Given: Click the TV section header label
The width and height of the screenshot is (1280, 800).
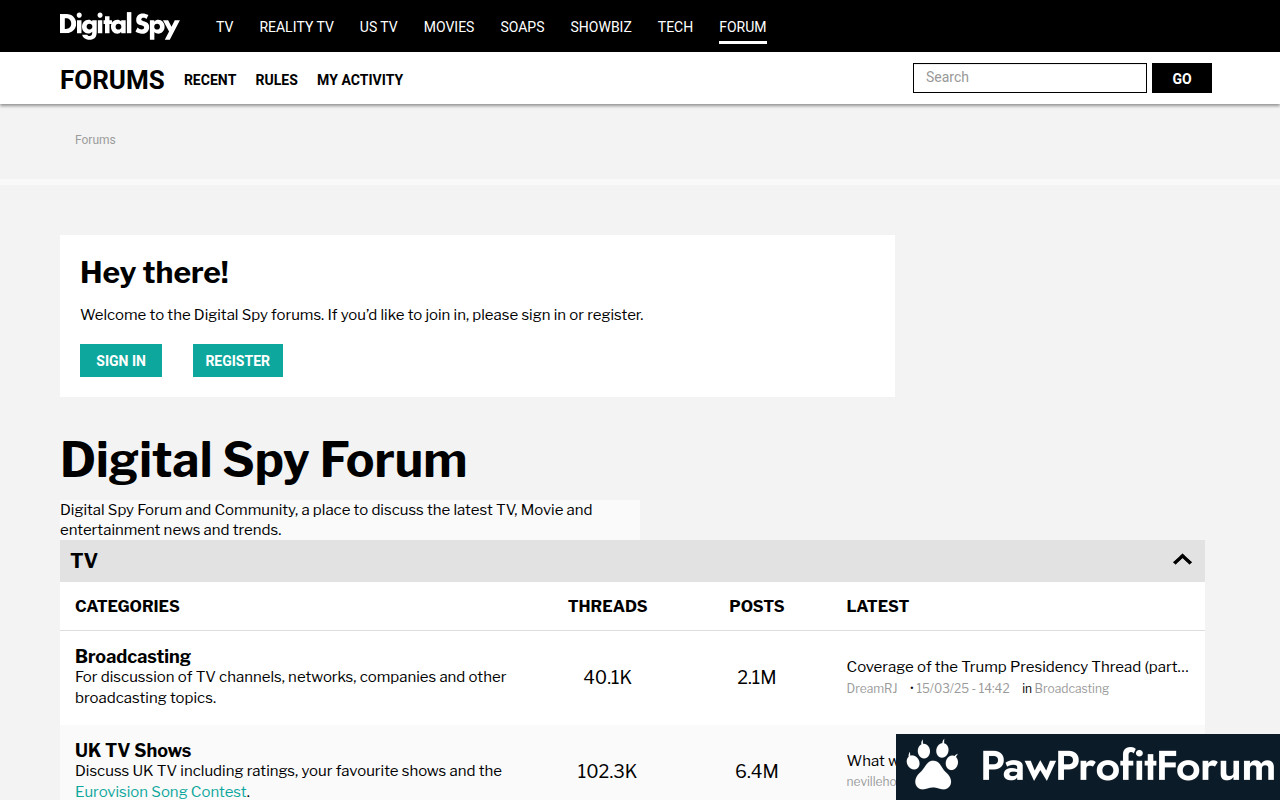Looking at the screenshot, I should tap(84, 560).
